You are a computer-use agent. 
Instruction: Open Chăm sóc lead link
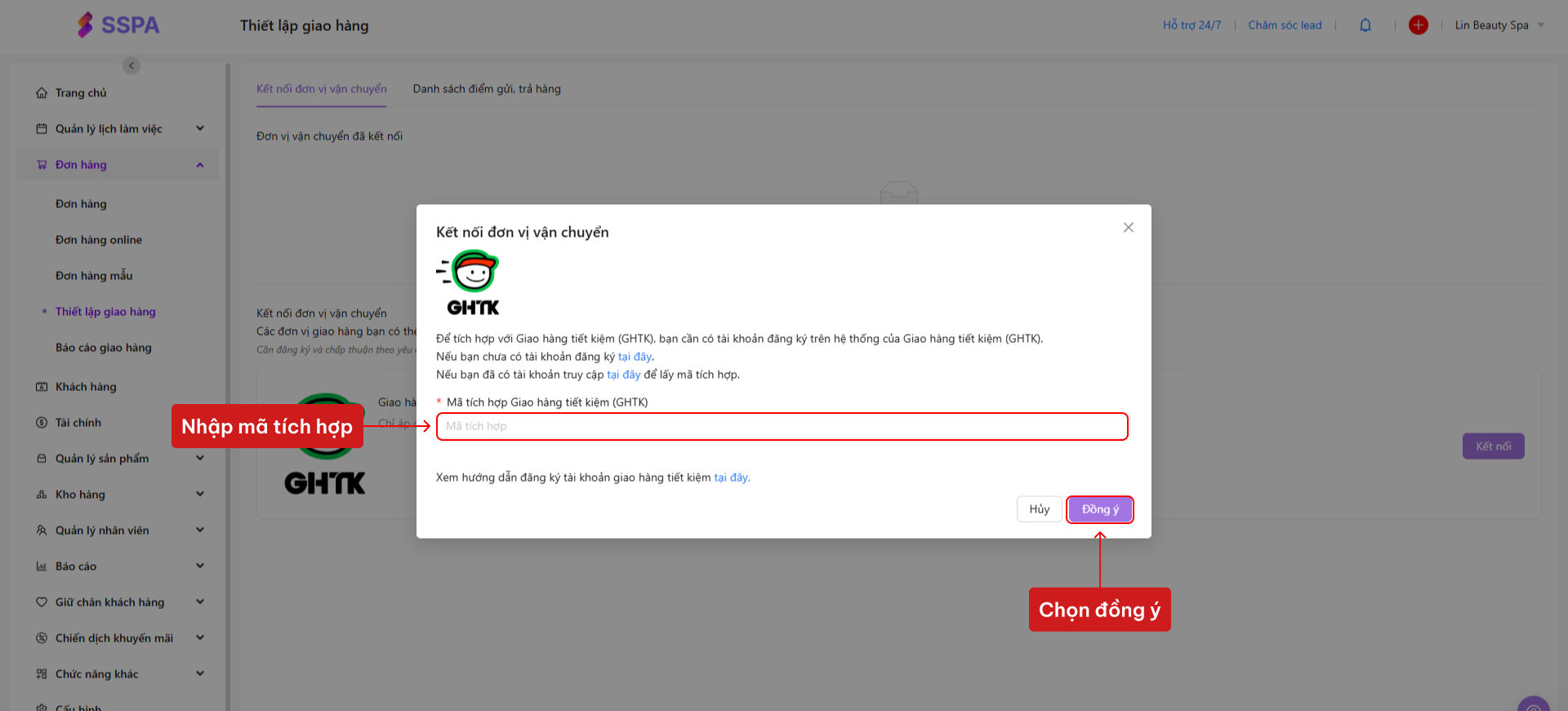coord(1285,25)
